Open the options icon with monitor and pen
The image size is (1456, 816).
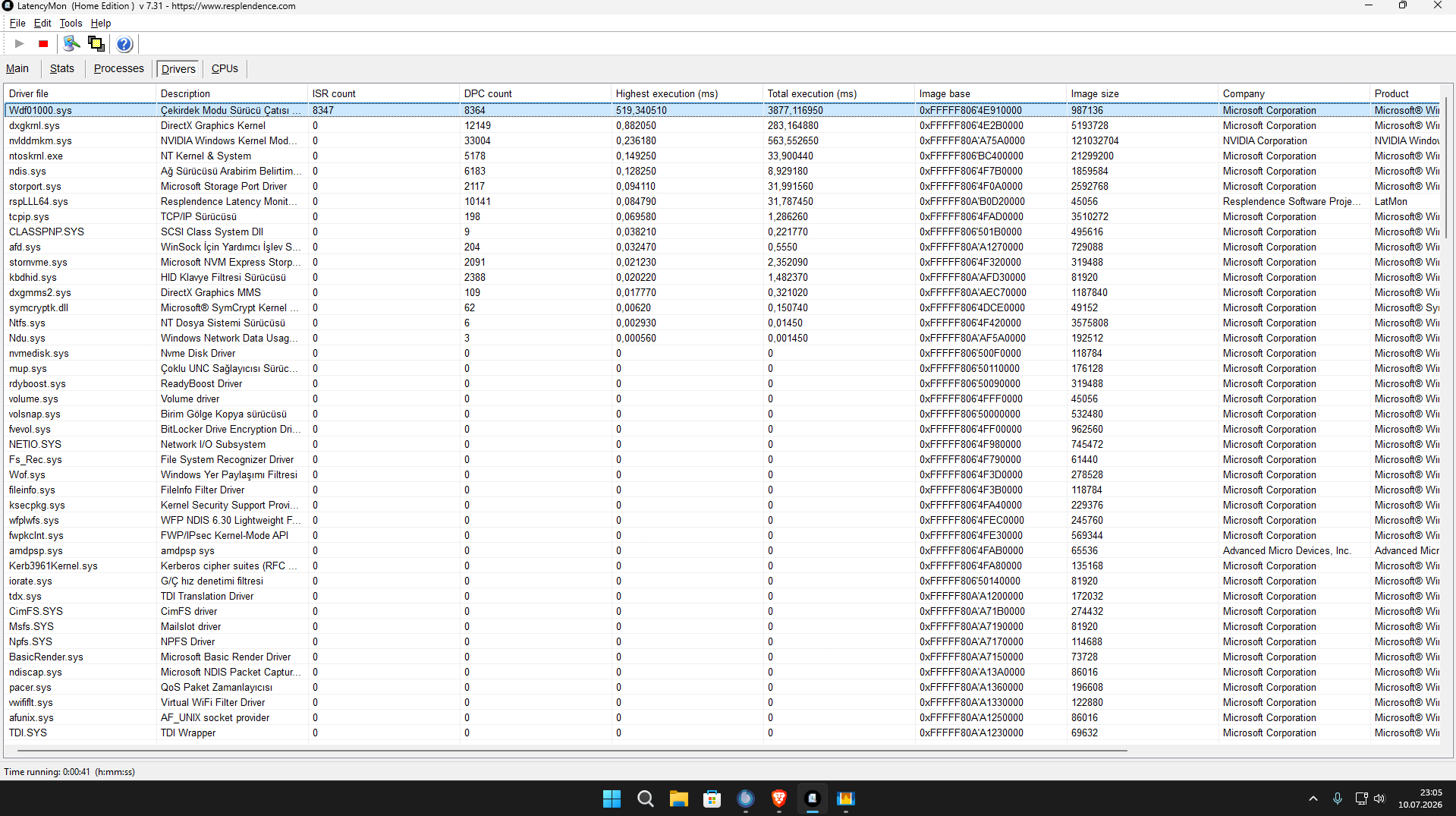[71, 44]
